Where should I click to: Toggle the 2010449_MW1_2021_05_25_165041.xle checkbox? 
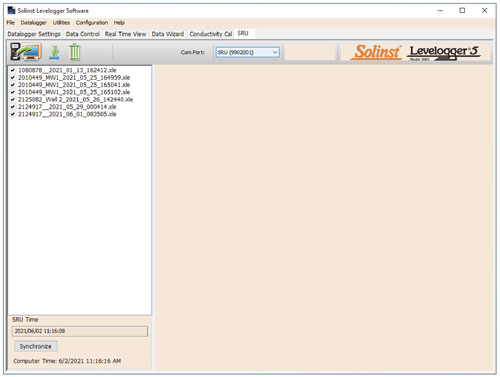click(13, 85)
